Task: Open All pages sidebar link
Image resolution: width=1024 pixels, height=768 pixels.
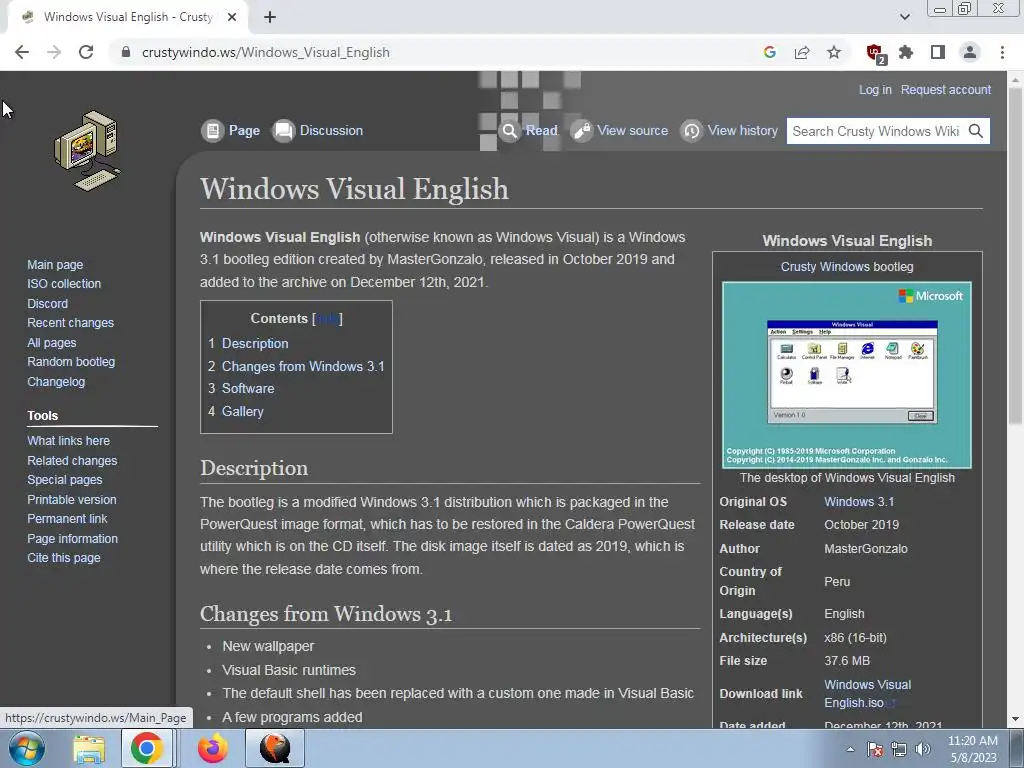Action: click(x=52, y=343)
